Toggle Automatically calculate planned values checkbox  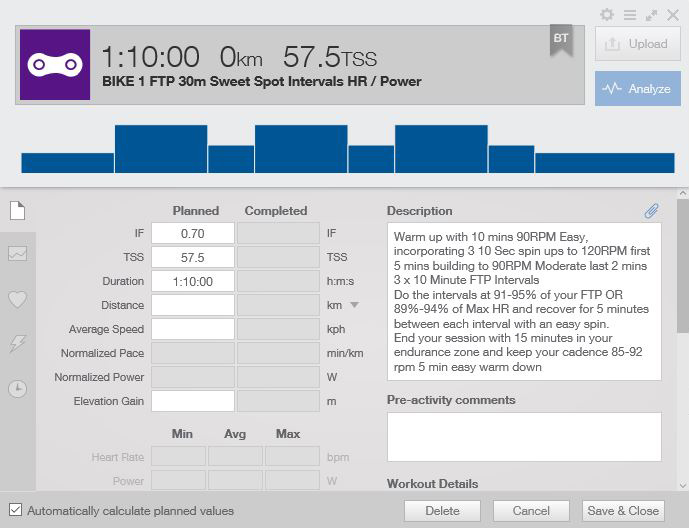point(15,510)
